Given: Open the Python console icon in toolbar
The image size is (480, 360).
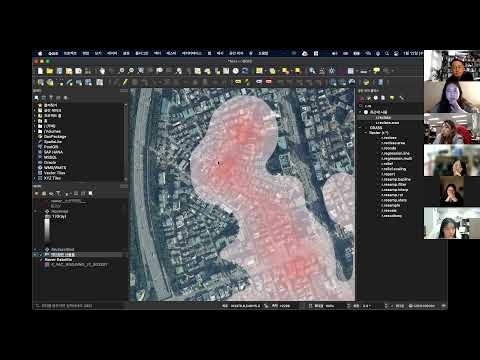Looking at the screenshot, I should click(x=366, y=82).
